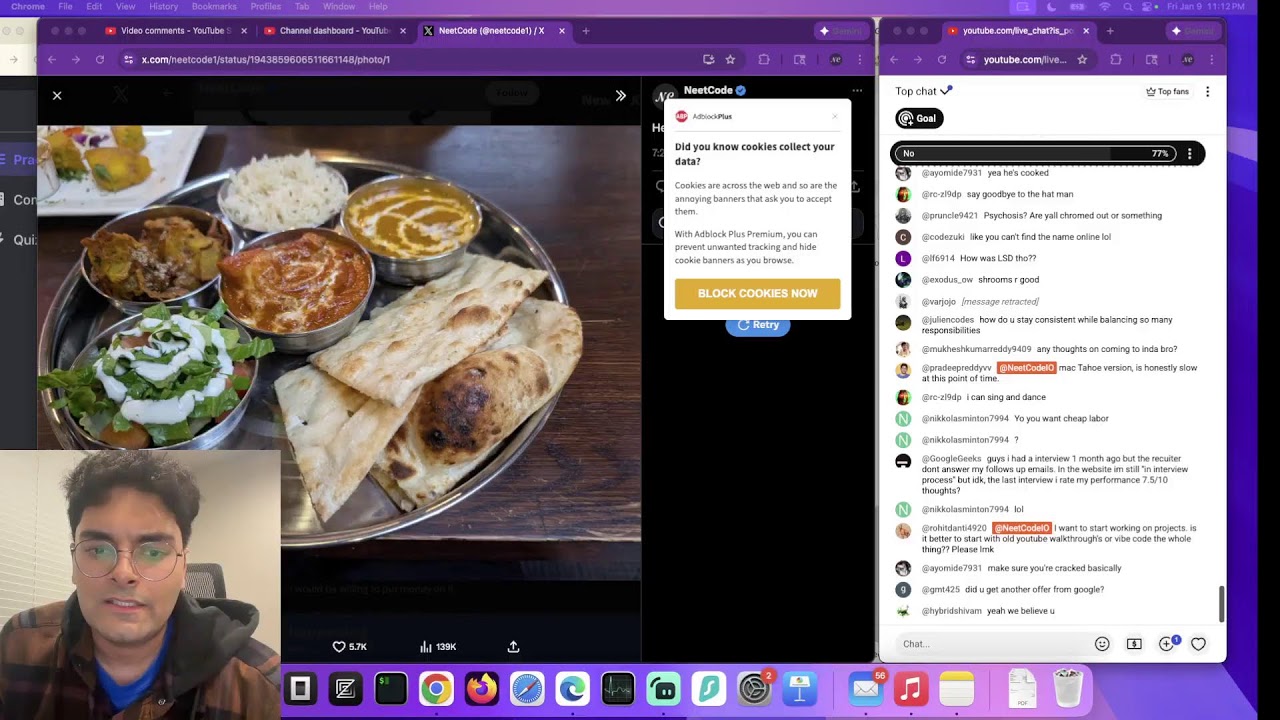Open the emoji picker in chat
Image resolution: width=1280 pixels, height=720 pixels.
pyautogui.click(x=1102, y=644)
